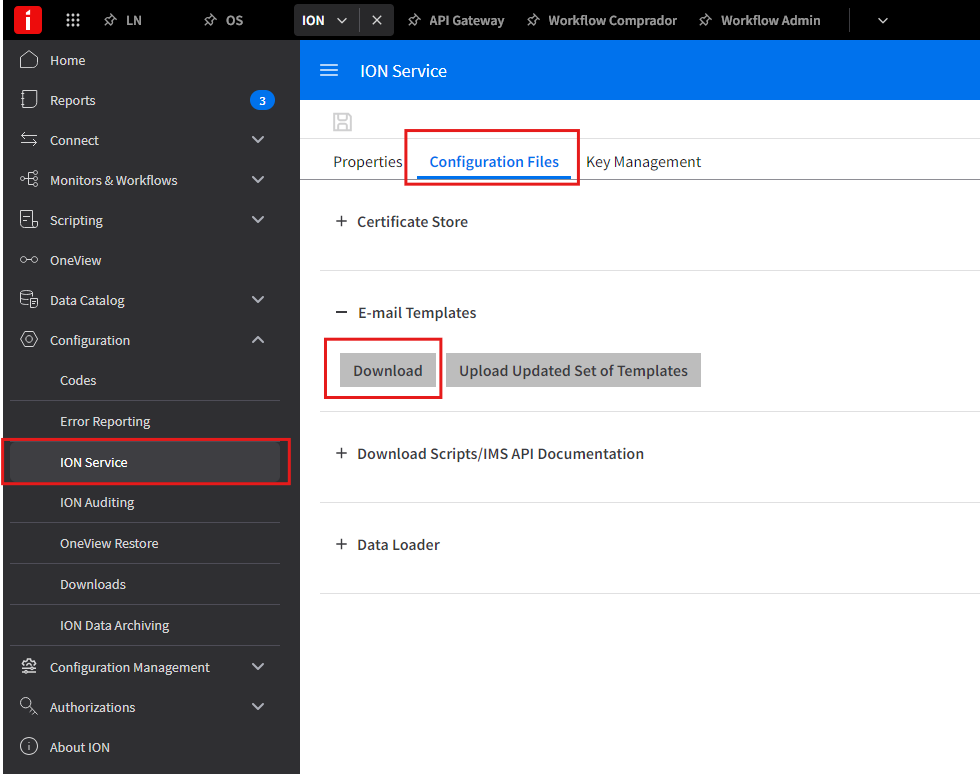The width and height of the screenshot is (980, 774).
Task: Select the Configuration Files tab
Action: coord(494,162)
